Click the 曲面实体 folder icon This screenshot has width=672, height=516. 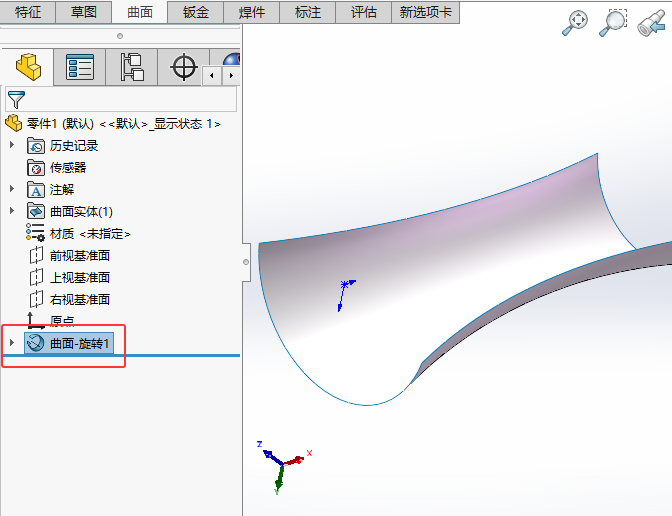coord(36,211)
